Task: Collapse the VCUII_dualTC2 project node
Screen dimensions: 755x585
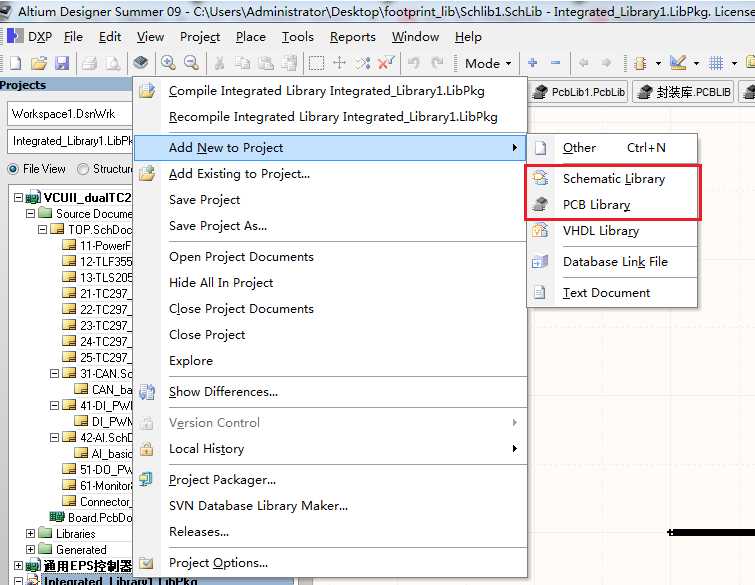Action: [x=18, y=197]
